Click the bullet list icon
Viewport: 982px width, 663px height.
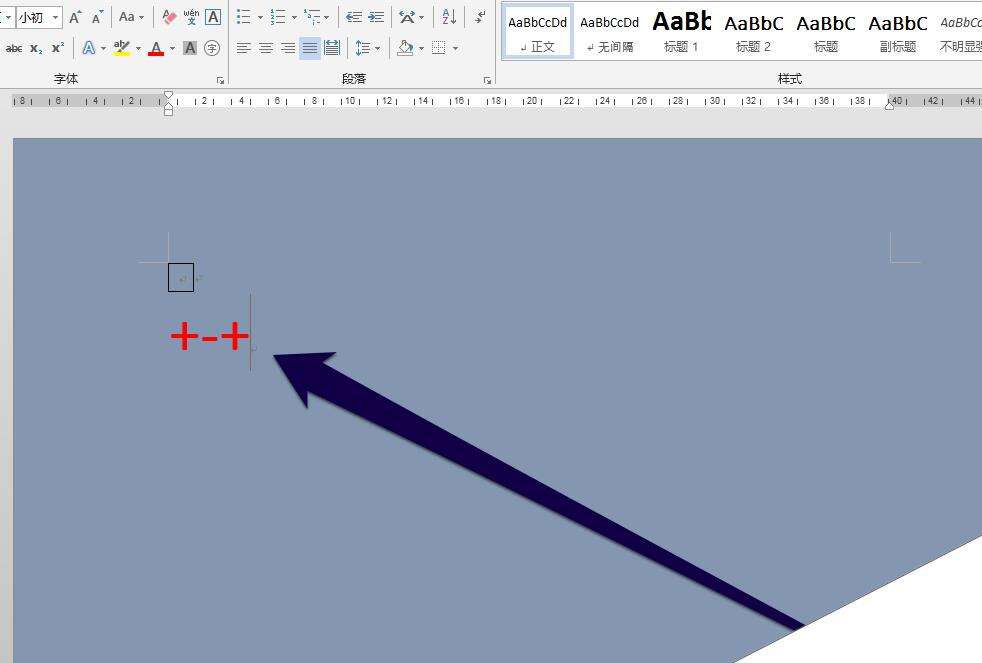point(244,18)
